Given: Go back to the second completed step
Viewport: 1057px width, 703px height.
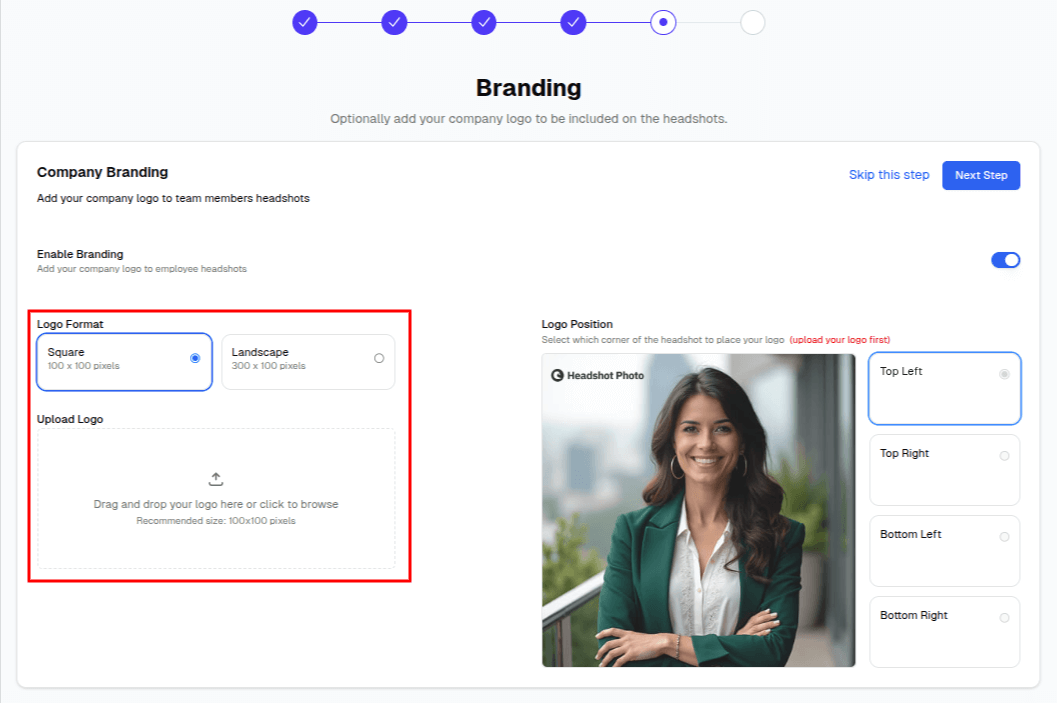Looking at the screenshot, I should coord(394,22).
